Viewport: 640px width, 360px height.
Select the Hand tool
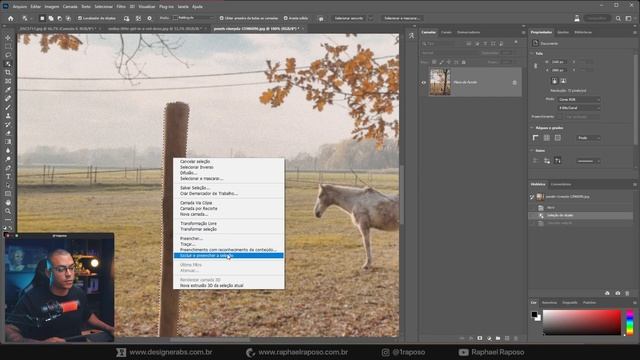point(8,202)
